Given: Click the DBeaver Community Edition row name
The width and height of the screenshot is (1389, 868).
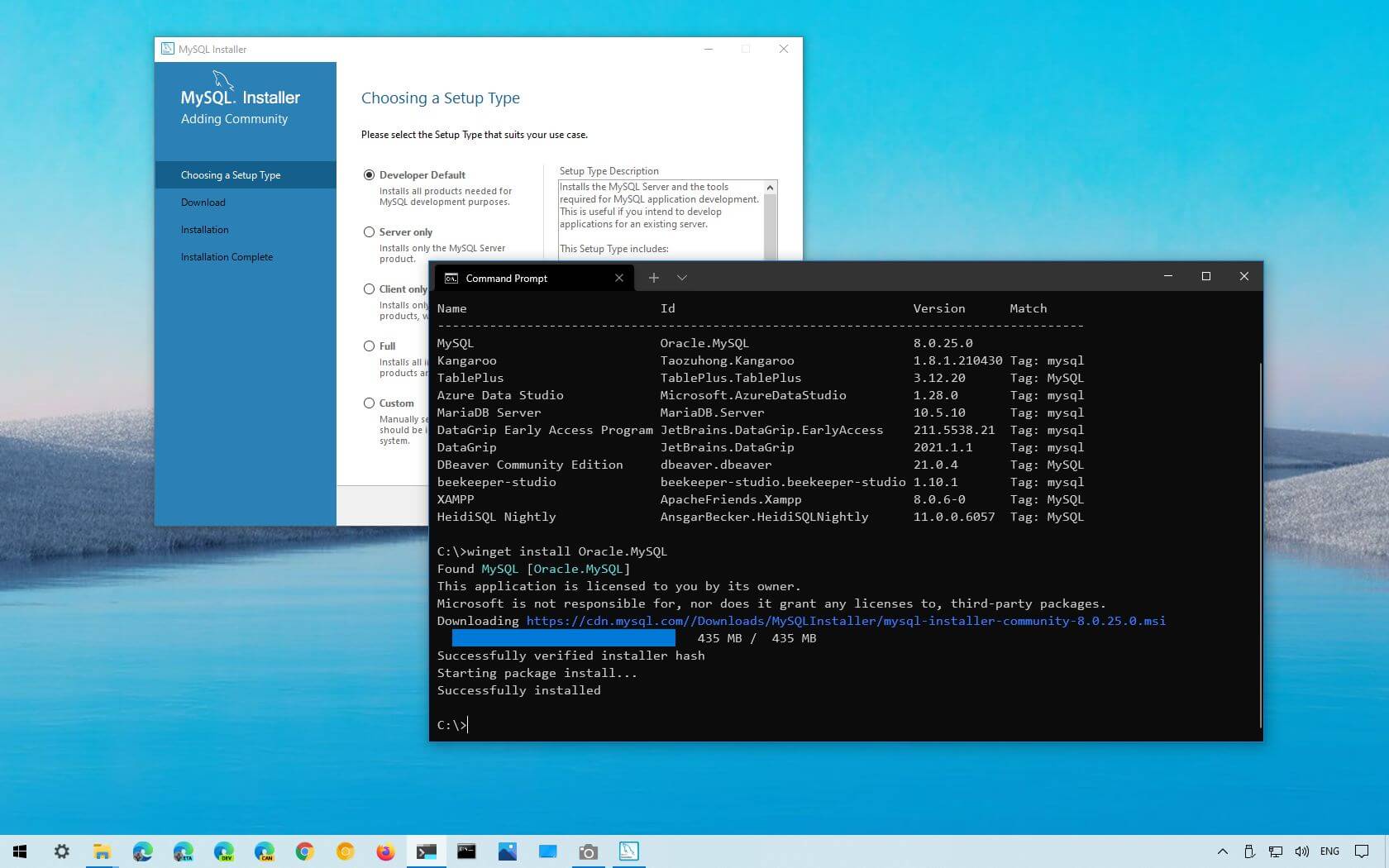Looking at the screenshot, I should 530,465.
